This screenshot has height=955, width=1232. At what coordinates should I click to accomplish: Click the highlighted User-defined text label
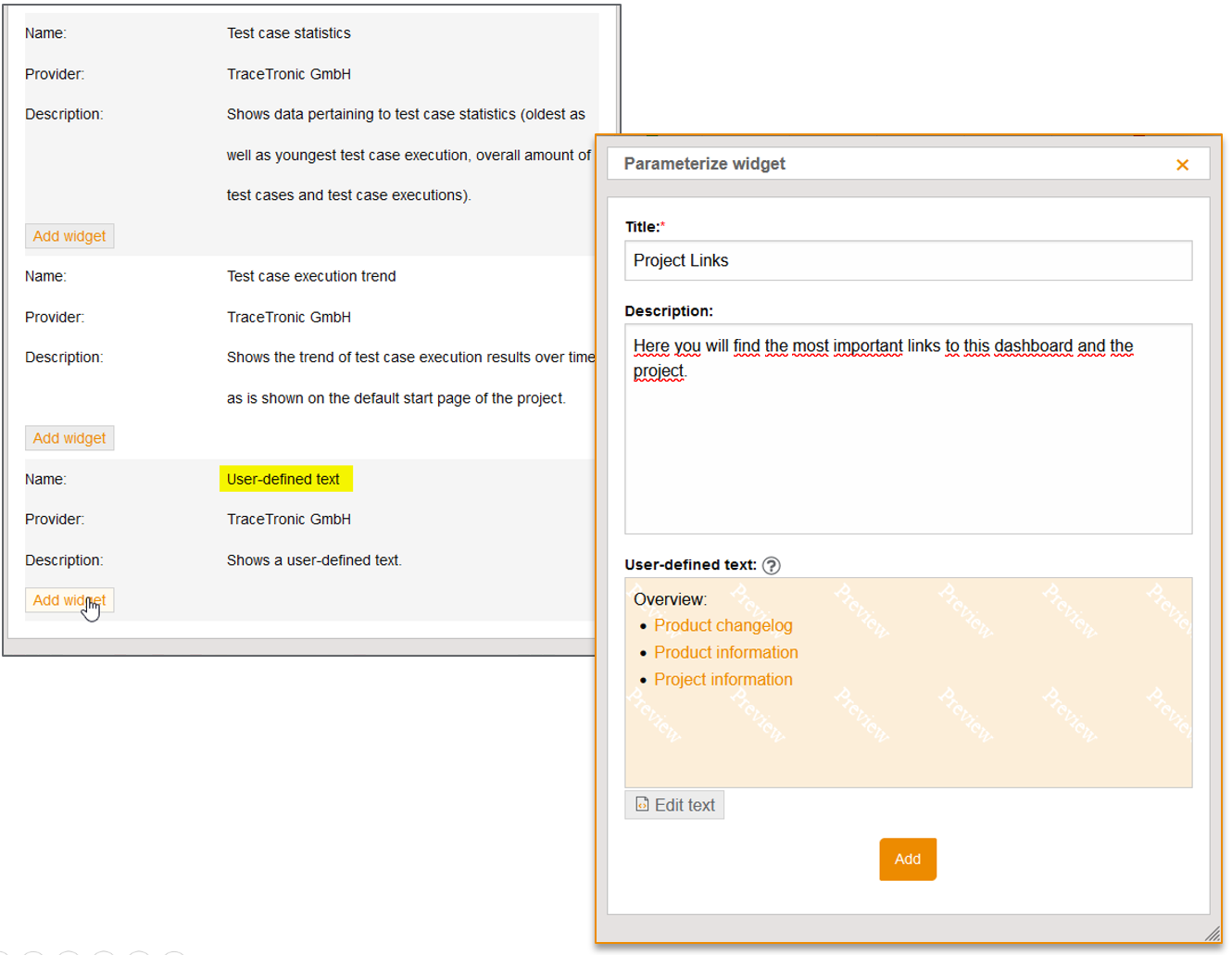[x=285, y=479]
